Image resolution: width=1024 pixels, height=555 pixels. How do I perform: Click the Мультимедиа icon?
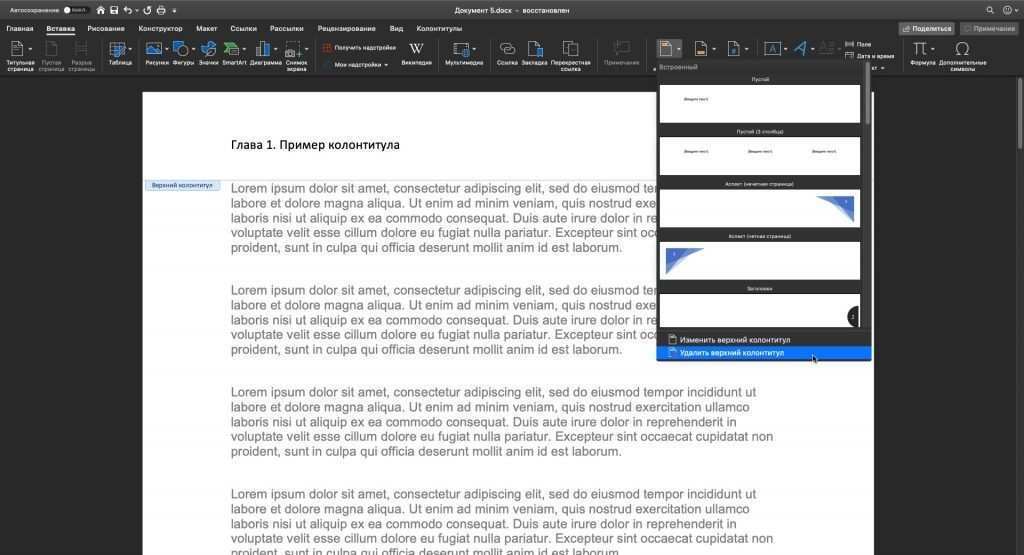click(460, 50)
